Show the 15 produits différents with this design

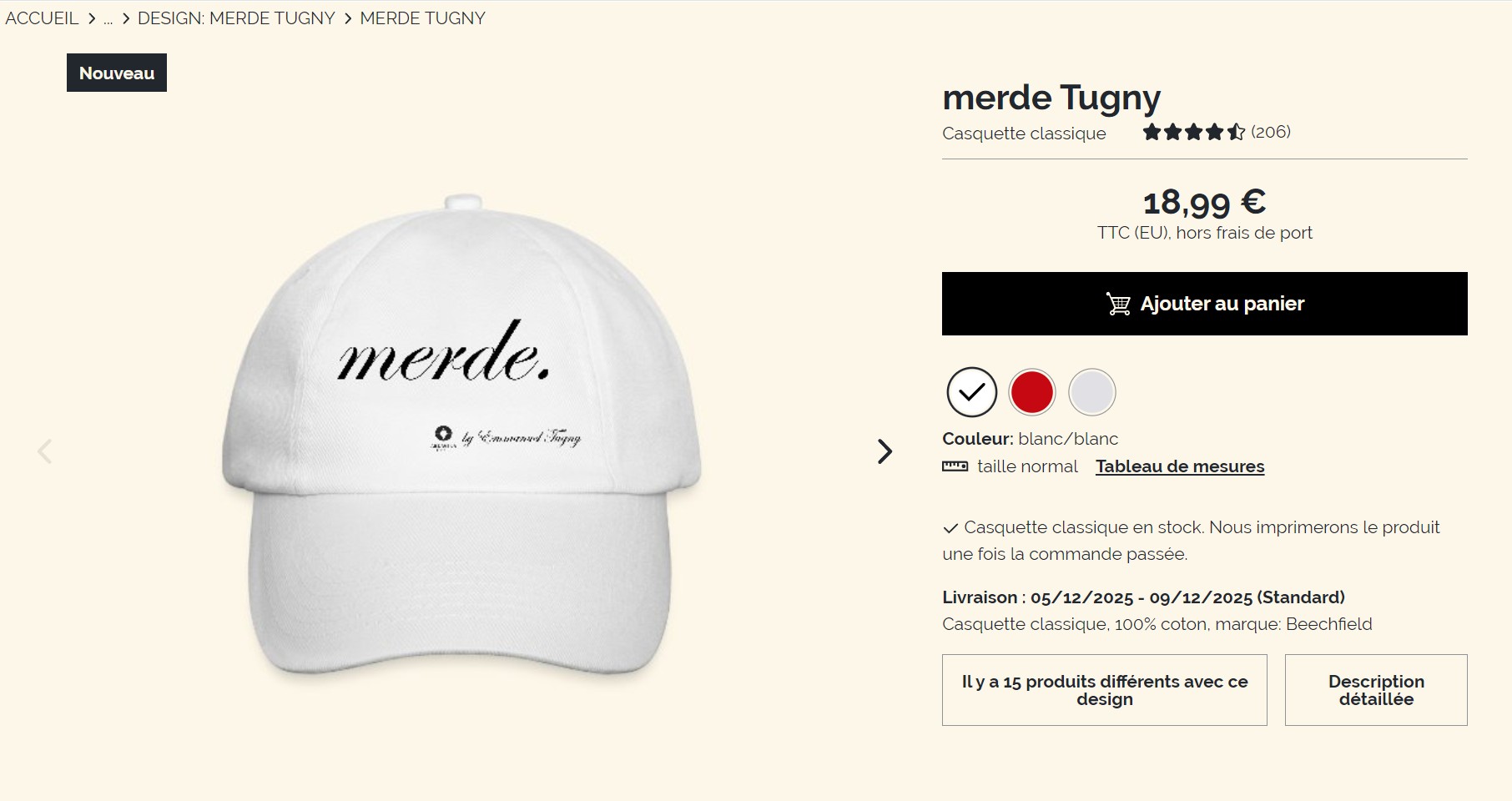click(x=1105, y=690)
